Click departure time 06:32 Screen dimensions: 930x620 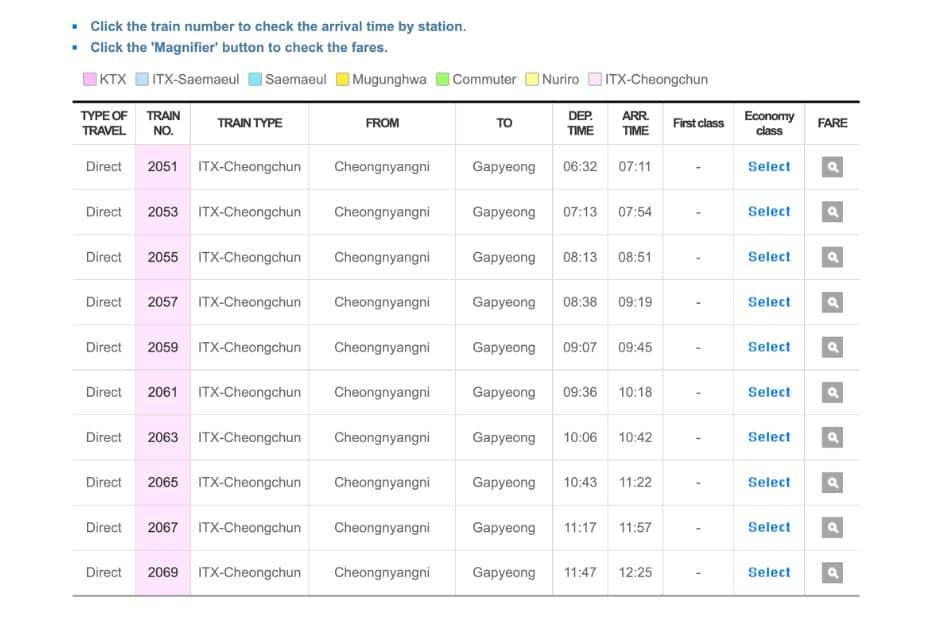point(580,167)
